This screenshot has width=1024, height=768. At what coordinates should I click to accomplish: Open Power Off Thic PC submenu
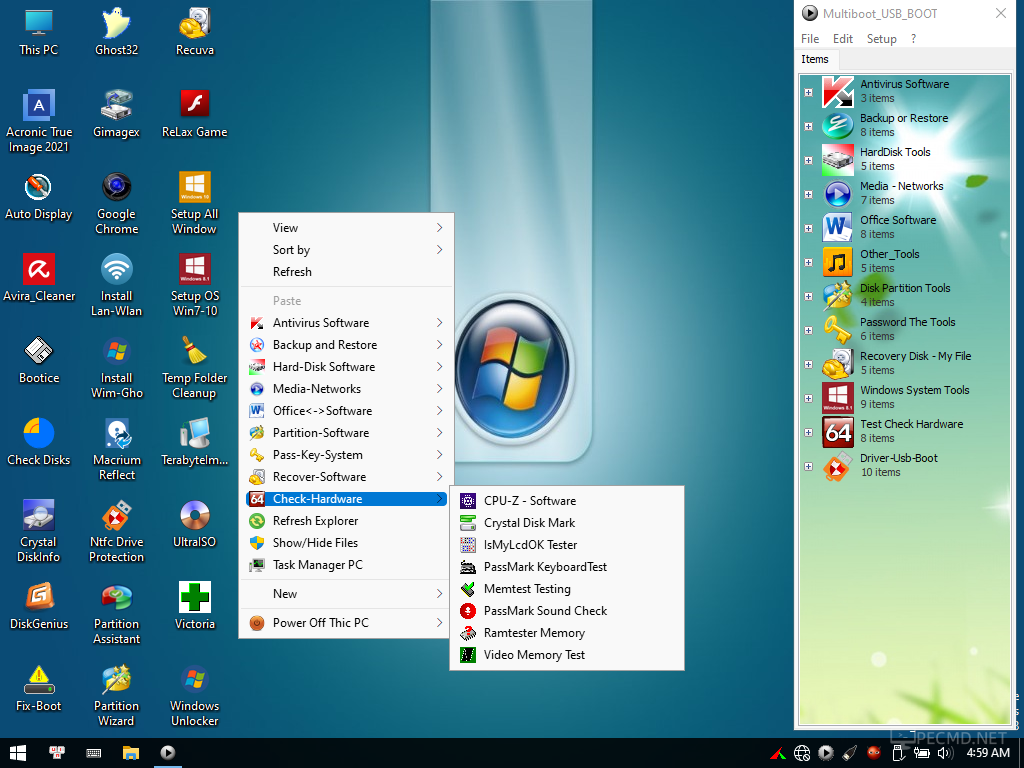[346, 623]
